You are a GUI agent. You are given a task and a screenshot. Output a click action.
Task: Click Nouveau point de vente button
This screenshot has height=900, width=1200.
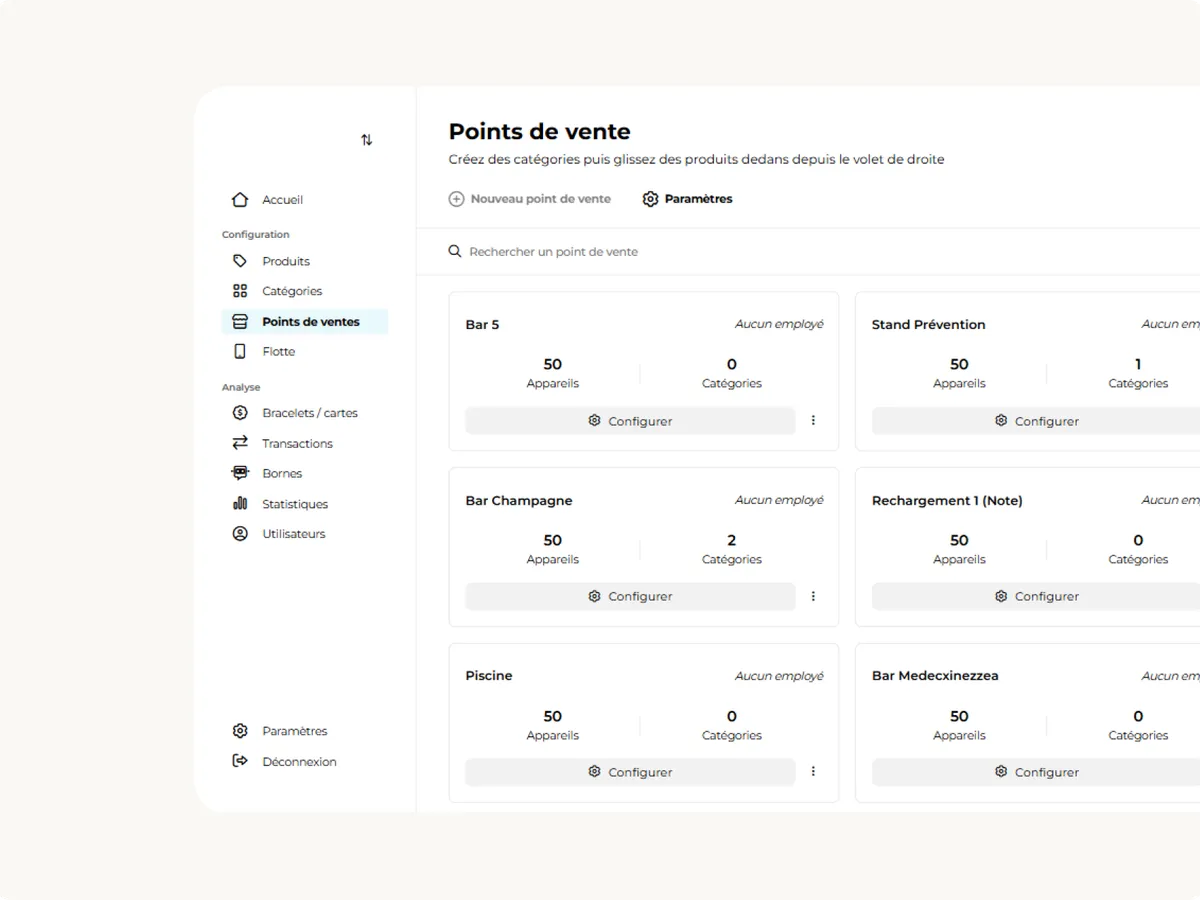click(x=530, y=199)
